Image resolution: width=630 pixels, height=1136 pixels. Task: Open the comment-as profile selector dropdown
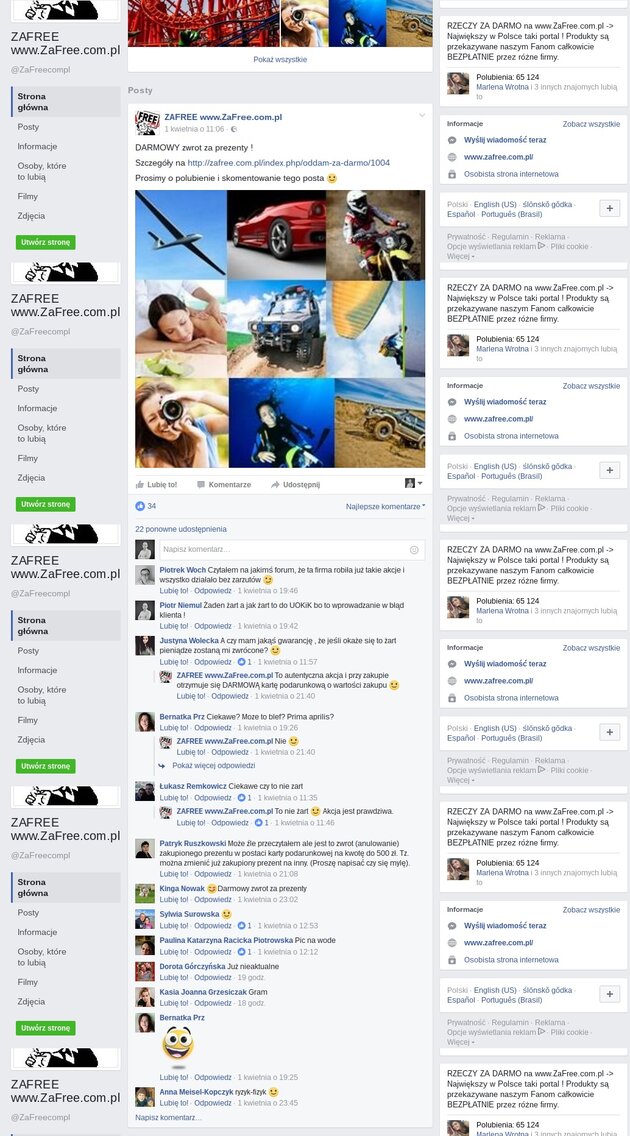point(413,483)
